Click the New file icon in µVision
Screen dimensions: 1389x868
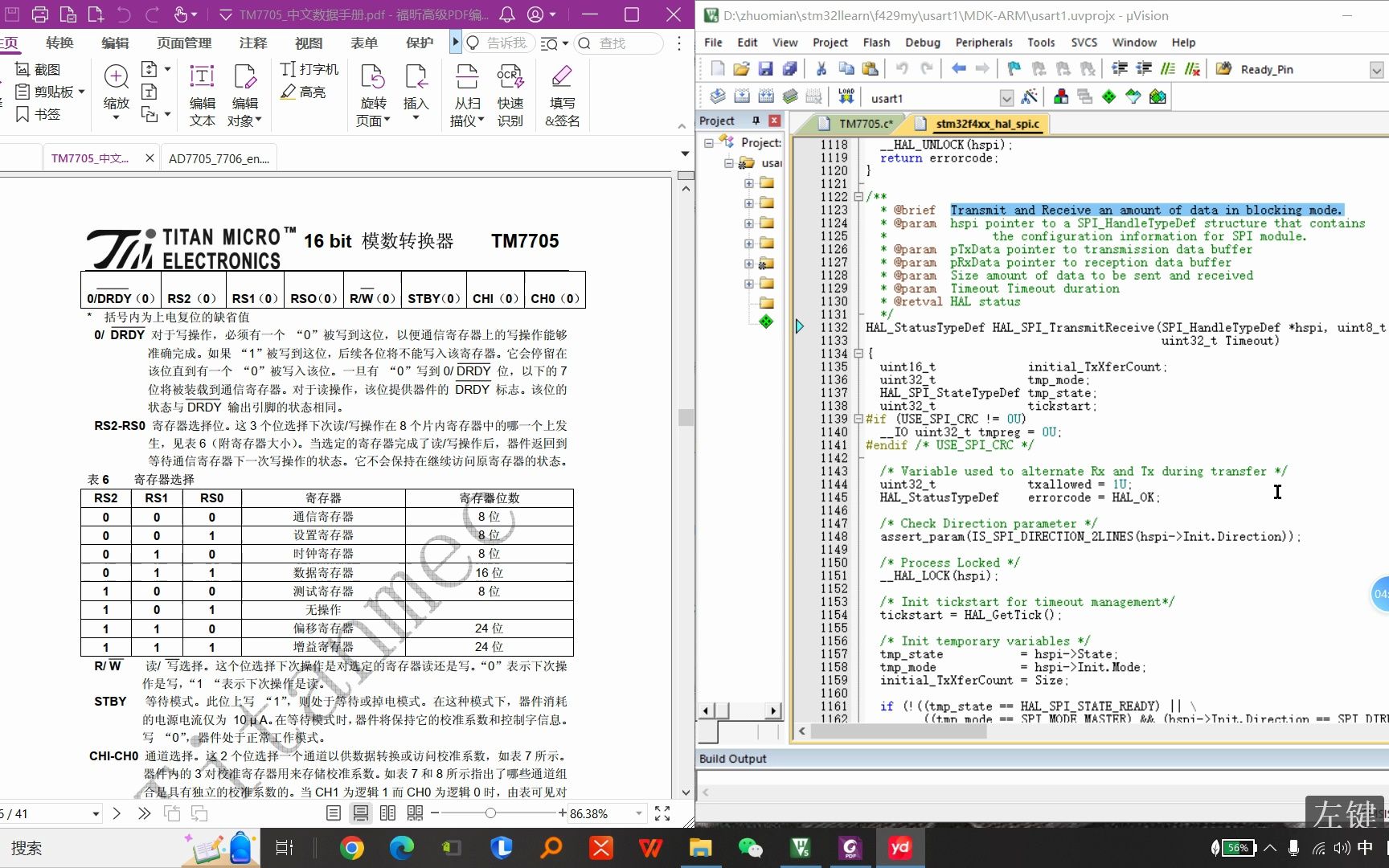pos(717,69)
